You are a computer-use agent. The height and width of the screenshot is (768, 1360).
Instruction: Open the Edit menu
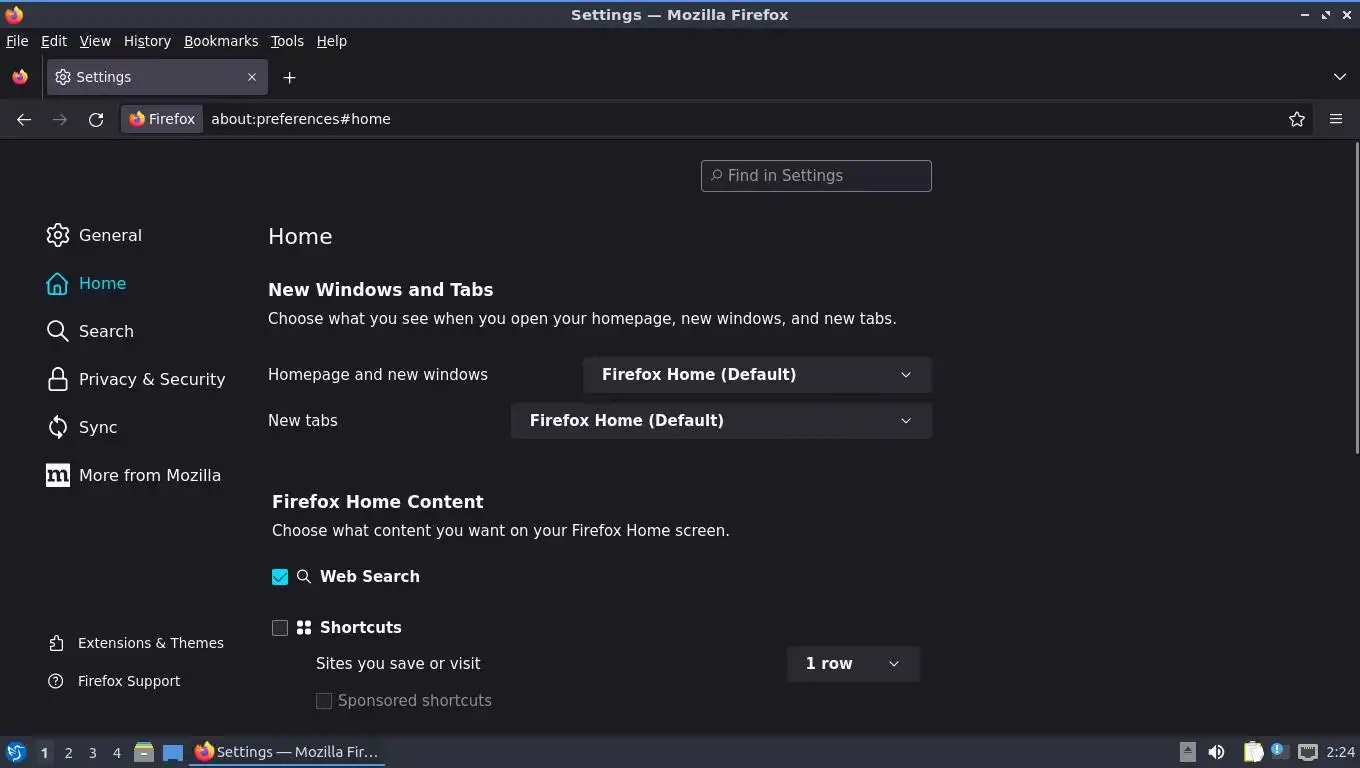[x=54, y=41]
